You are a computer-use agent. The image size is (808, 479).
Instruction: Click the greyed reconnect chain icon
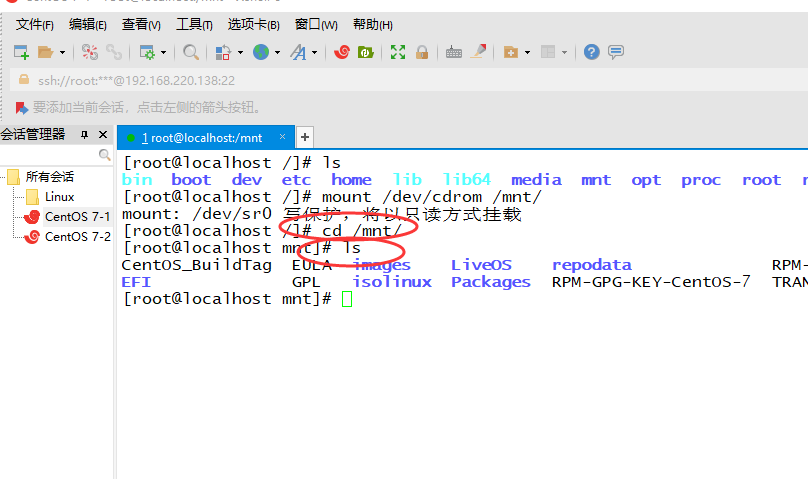pyautogui.click(x=113, y=52)
